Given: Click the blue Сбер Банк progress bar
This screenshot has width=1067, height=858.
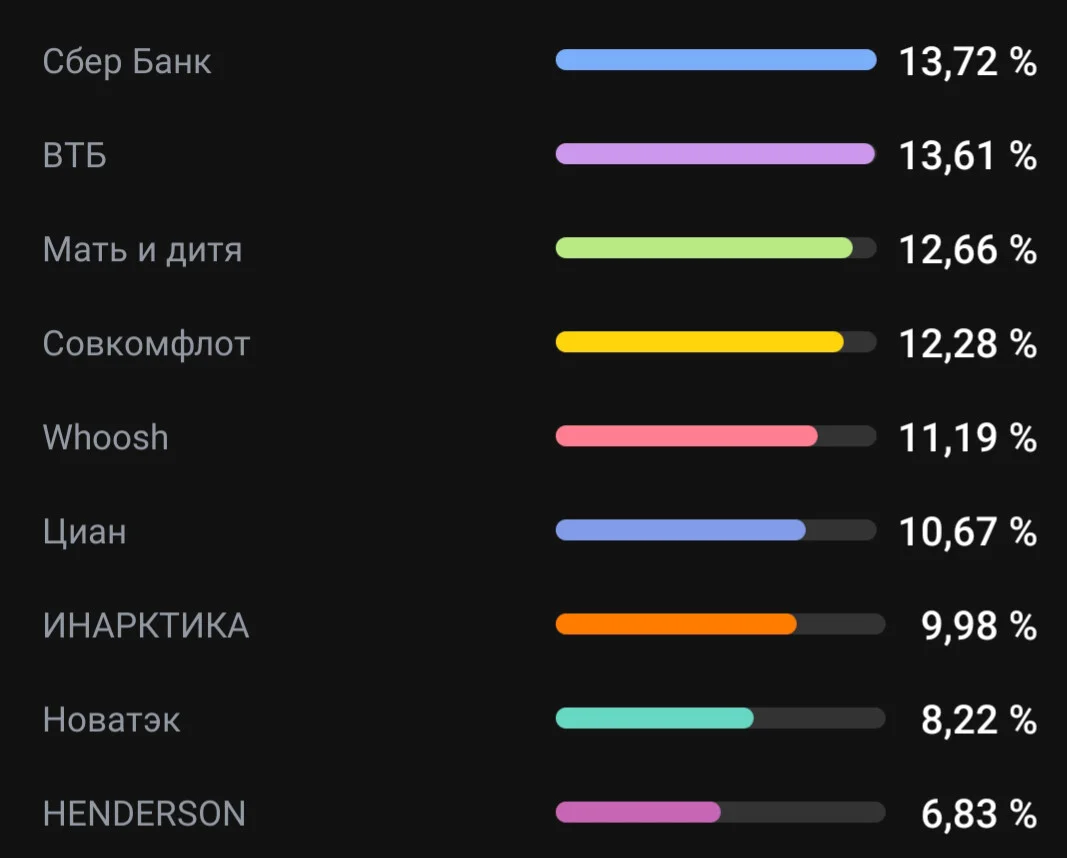Looking at the screenshot, I should (716, 60).
